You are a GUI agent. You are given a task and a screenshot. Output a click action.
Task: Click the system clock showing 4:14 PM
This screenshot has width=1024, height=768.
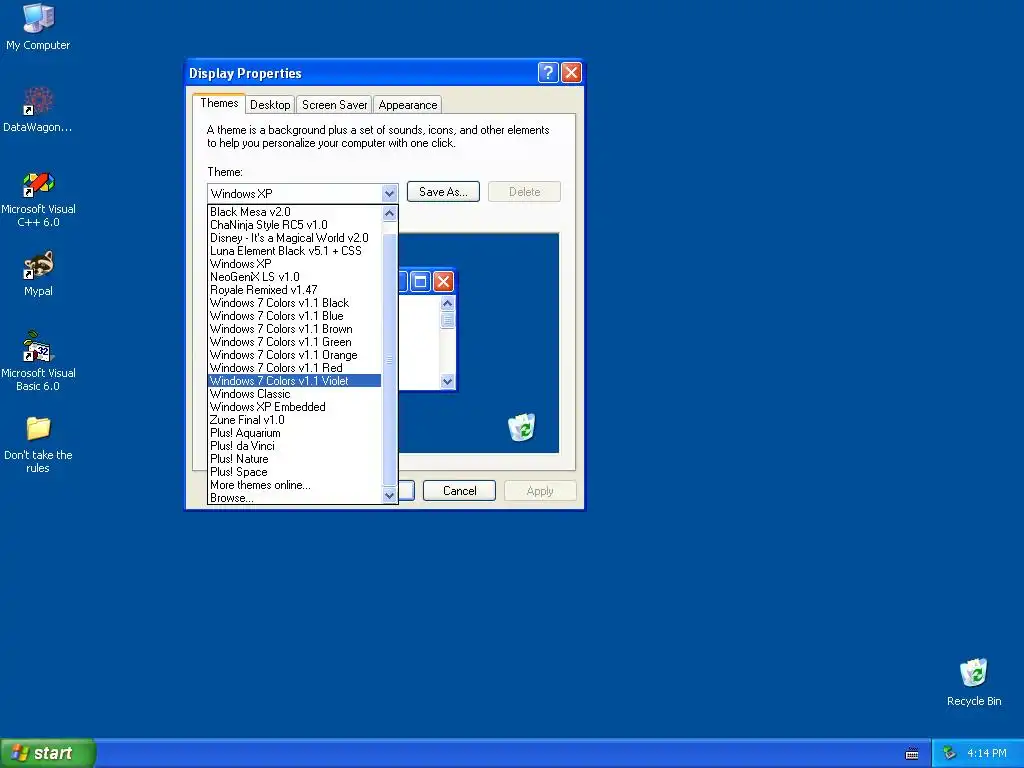click(987, 754)
